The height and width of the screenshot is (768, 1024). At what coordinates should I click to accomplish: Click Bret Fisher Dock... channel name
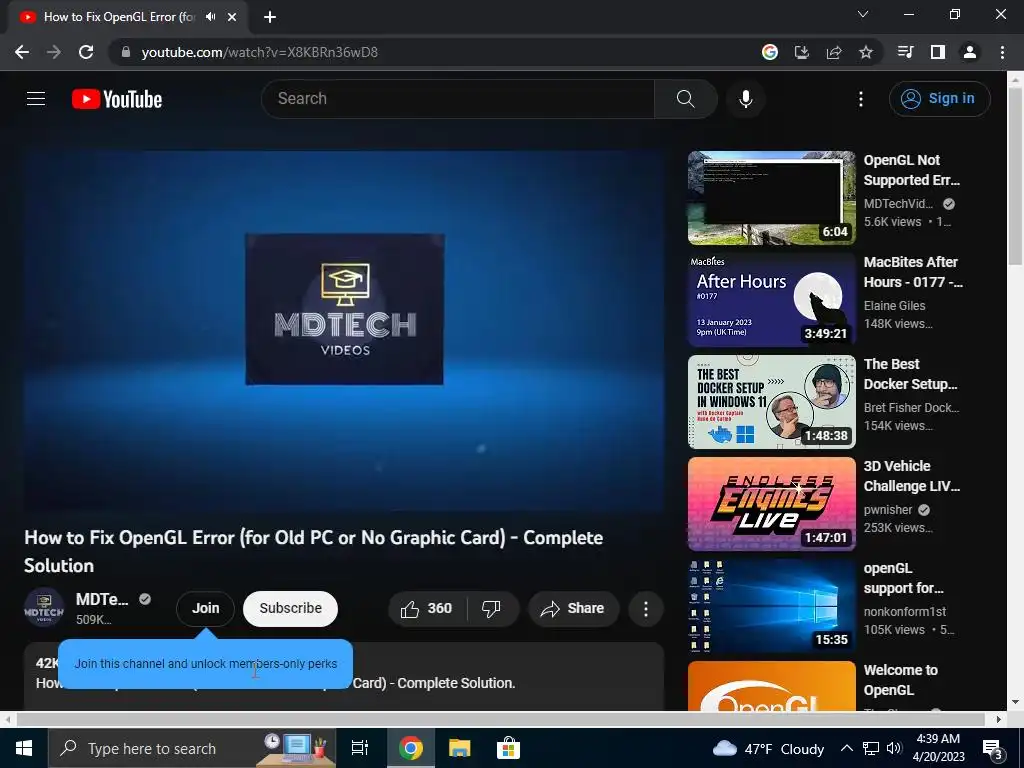point(911,408)
